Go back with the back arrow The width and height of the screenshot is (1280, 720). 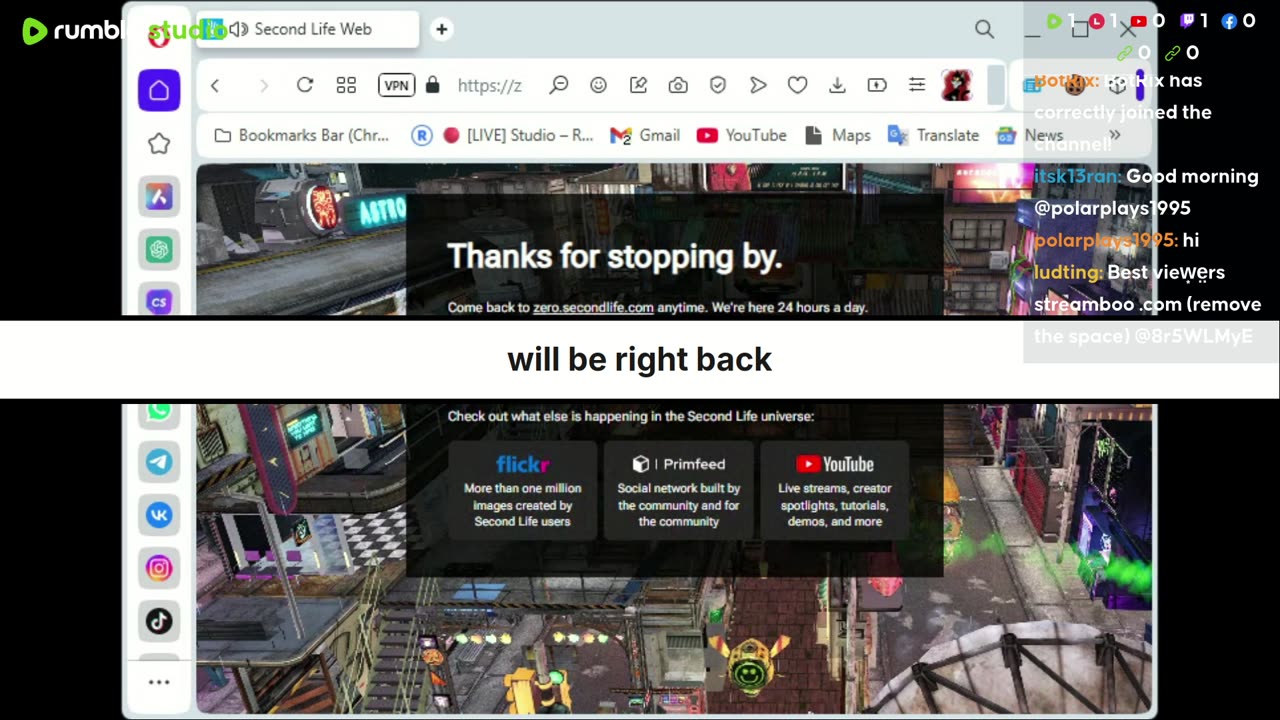click(x=215, y=86)
